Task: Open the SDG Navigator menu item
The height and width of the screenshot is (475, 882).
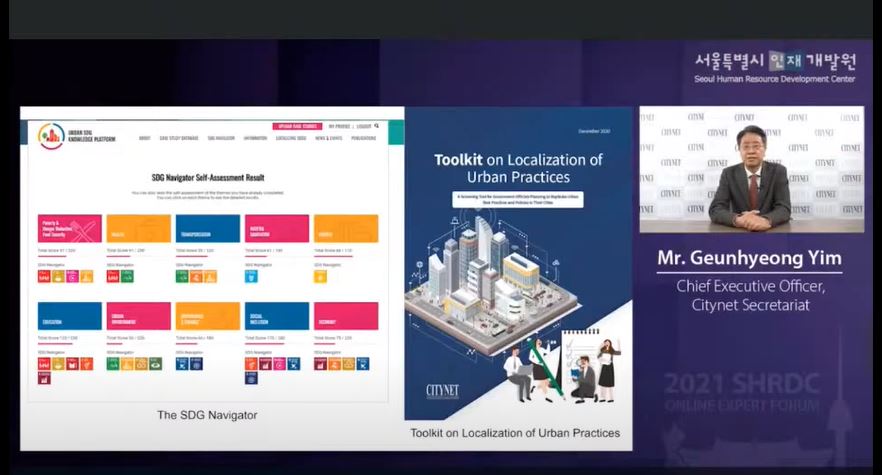Action: pyautogui.click(x=221, y=138)
